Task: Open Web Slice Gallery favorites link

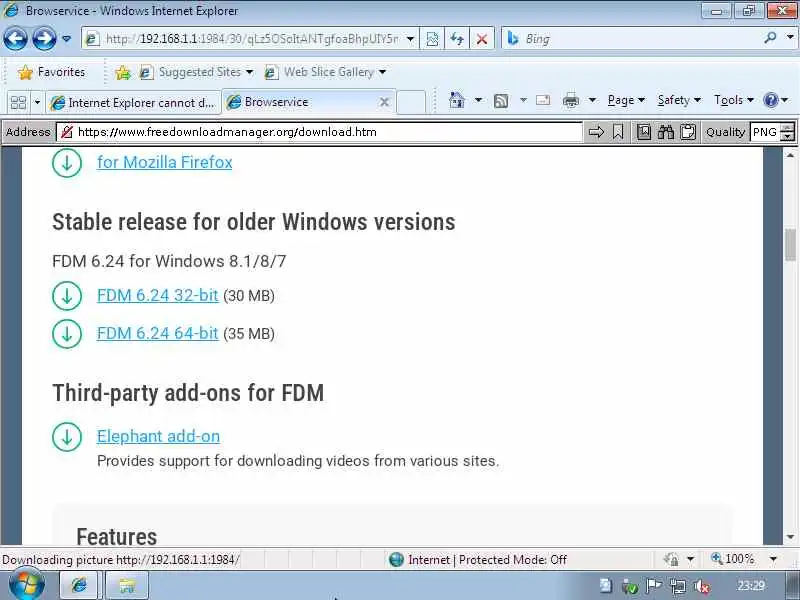Action: [324, 72]
